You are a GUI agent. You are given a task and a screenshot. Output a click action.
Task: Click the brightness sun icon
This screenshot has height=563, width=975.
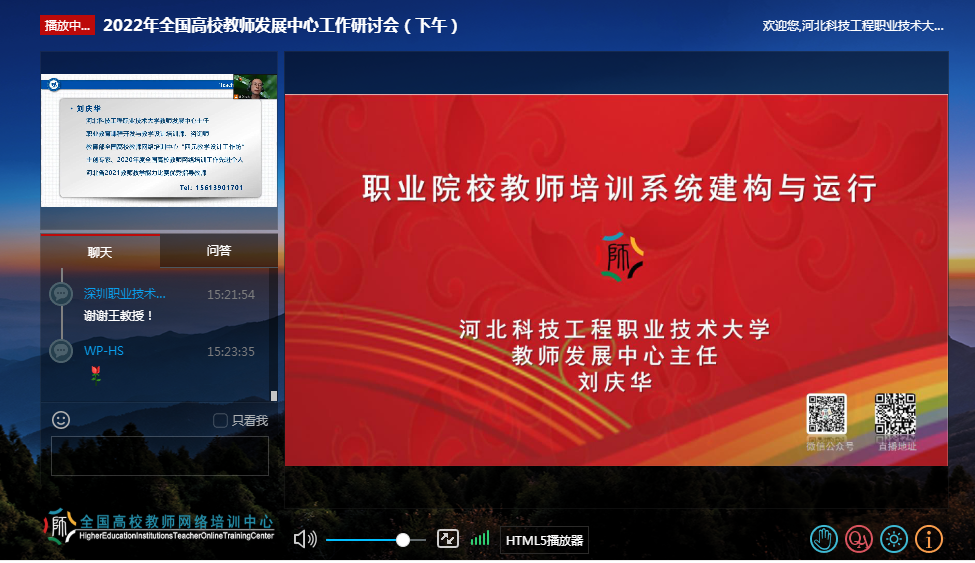[x=893, y=540]
